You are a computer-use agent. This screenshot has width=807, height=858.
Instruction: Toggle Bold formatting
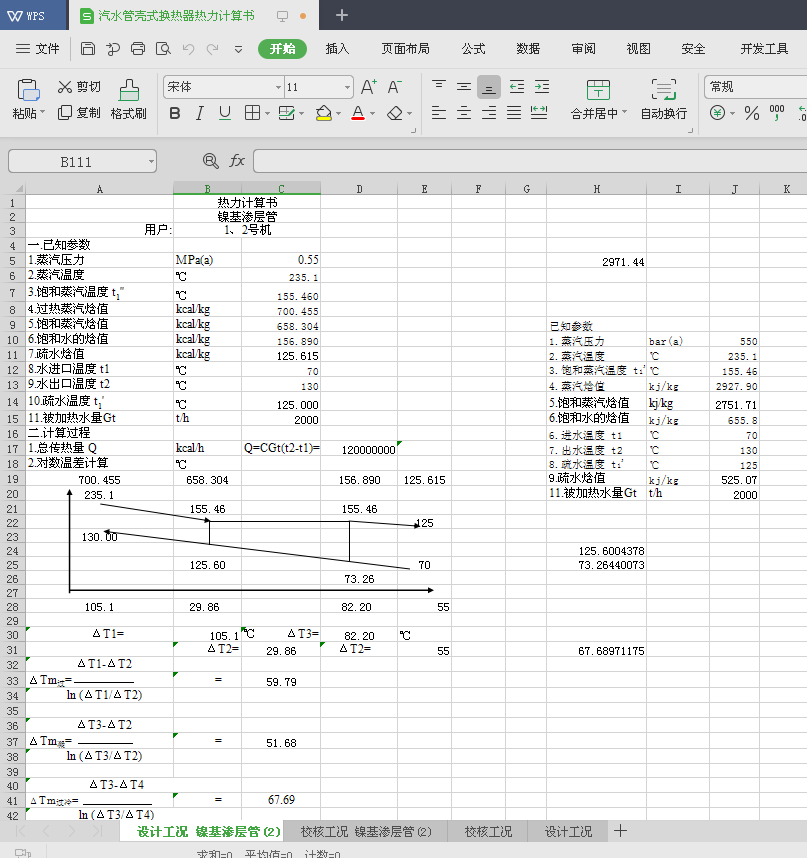(175, 113)
